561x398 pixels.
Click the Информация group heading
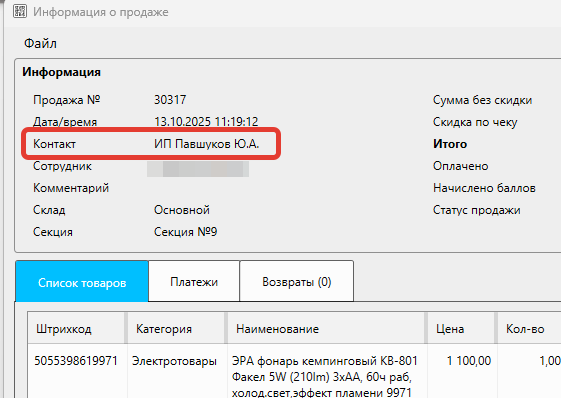[61, 72]
